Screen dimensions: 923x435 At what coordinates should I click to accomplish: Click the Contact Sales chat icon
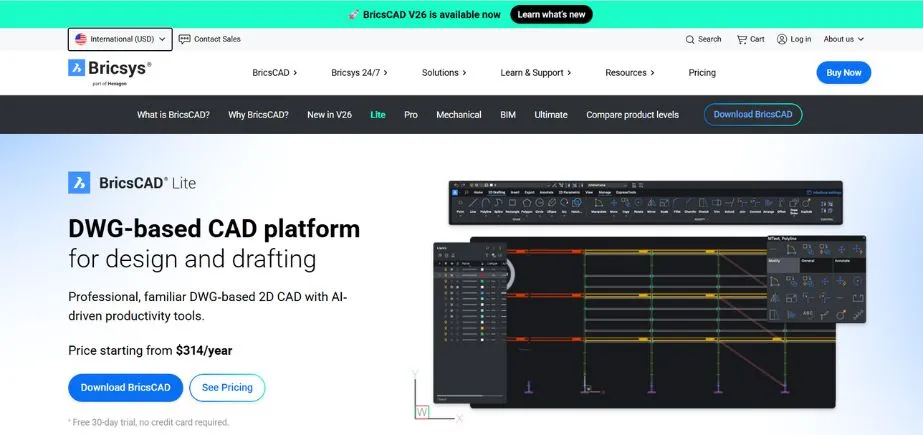click(x=184, y=39)
